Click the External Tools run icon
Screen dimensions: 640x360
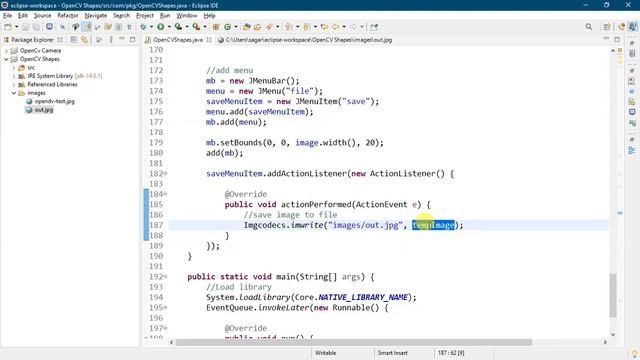196,27
